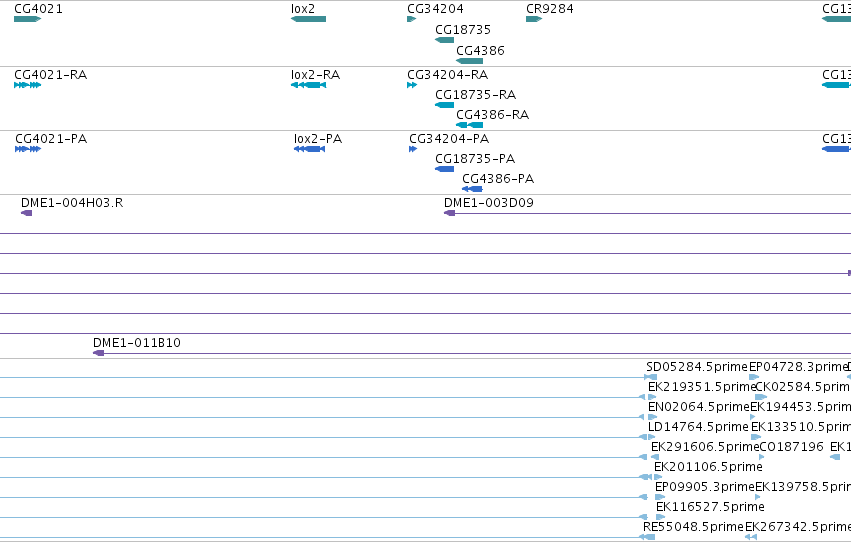
Task: Click the CG18735-PA protein bar
Action: tap(444, 169)
